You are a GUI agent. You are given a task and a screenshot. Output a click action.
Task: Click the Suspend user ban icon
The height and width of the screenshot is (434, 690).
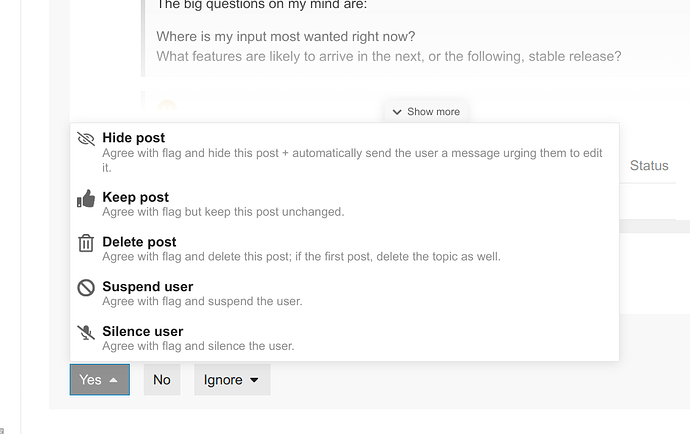coord(86,288)
